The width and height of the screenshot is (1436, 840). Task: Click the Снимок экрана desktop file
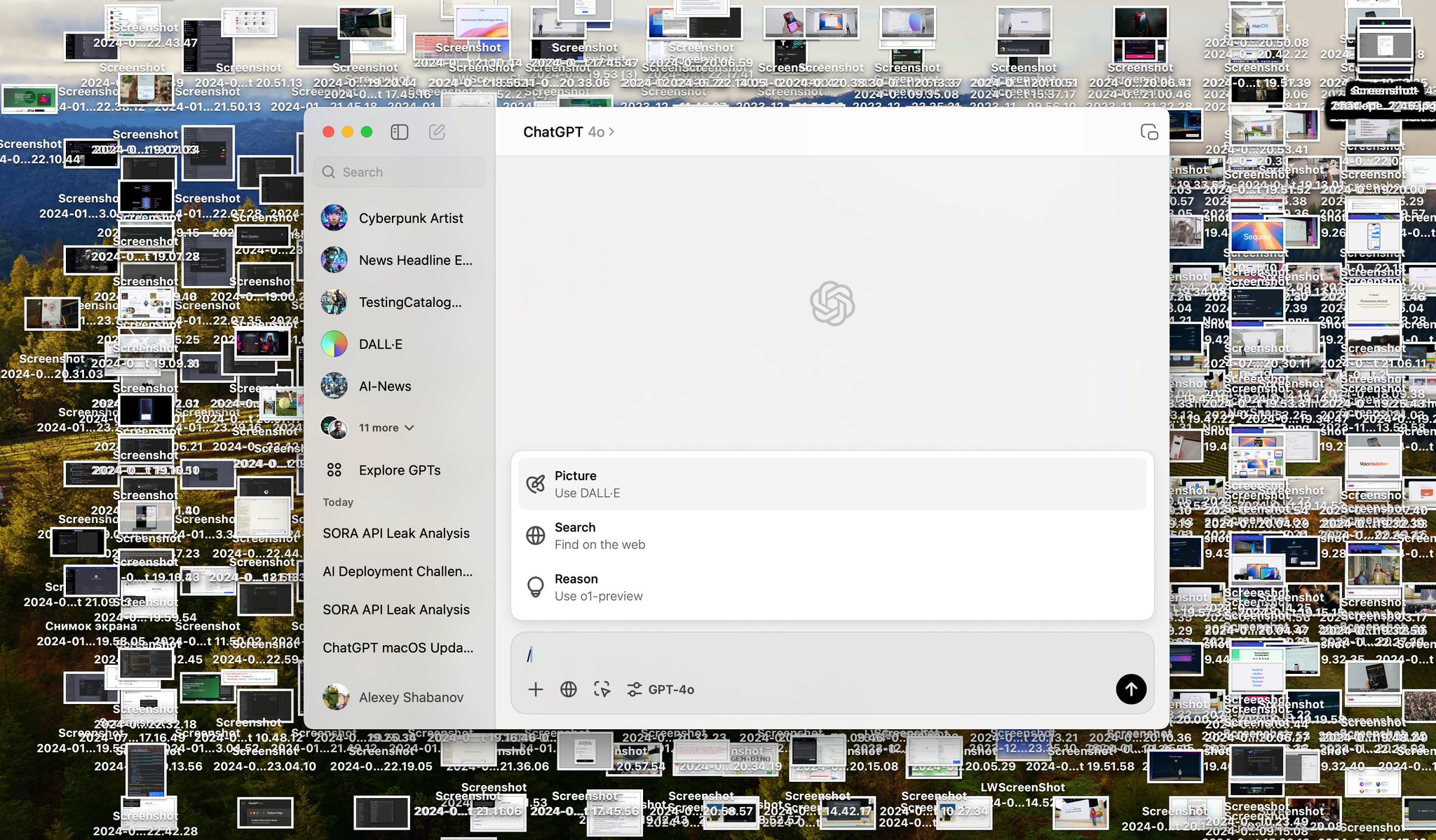[91, 626]
